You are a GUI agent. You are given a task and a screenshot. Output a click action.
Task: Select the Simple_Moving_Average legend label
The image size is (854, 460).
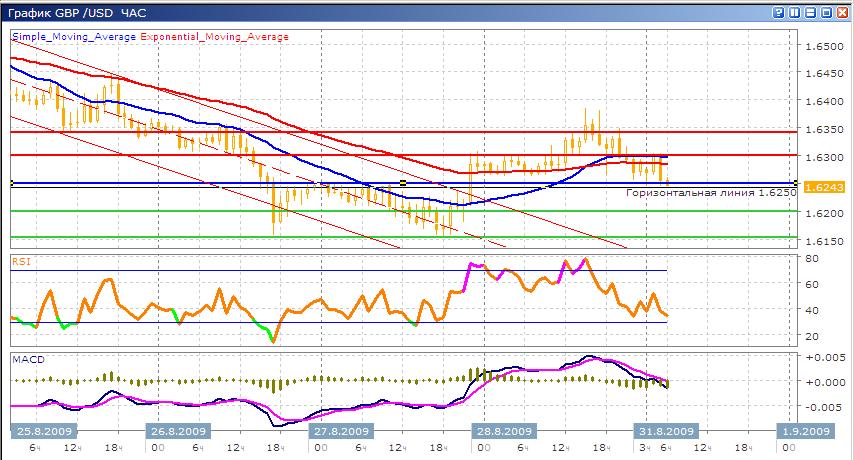tap(73, 37)
